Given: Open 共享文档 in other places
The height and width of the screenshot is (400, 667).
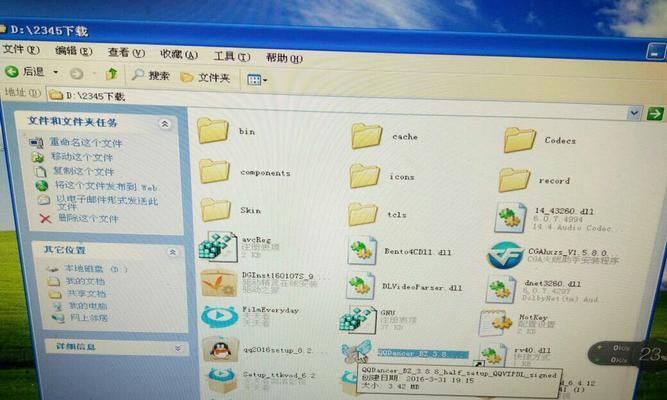Looking at the screenshot, I should click(86, 294).
